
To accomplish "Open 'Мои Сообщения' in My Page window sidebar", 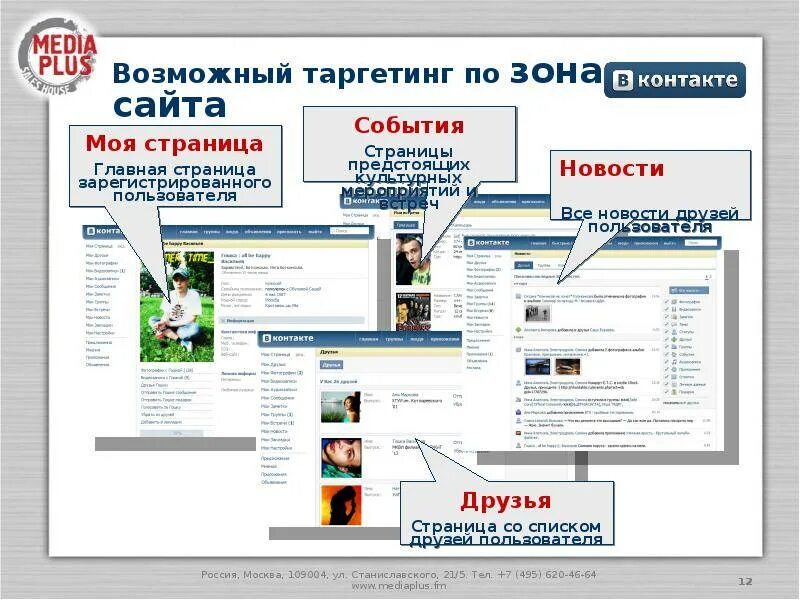I will (x=101, y=286).
